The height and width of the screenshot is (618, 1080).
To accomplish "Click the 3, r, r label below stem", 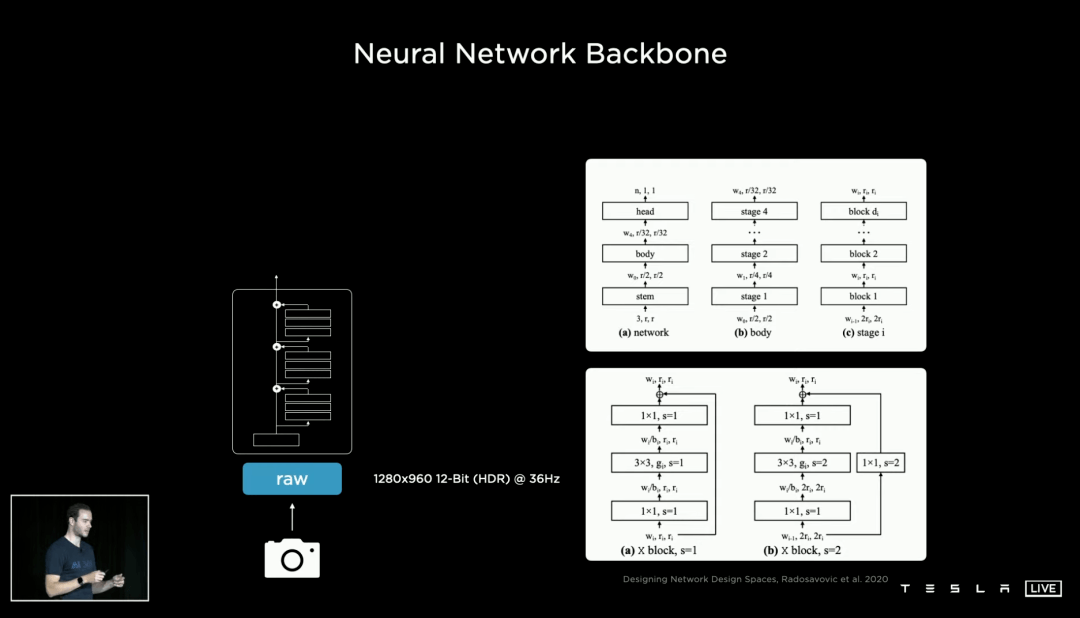I will (x=645, y=318).
